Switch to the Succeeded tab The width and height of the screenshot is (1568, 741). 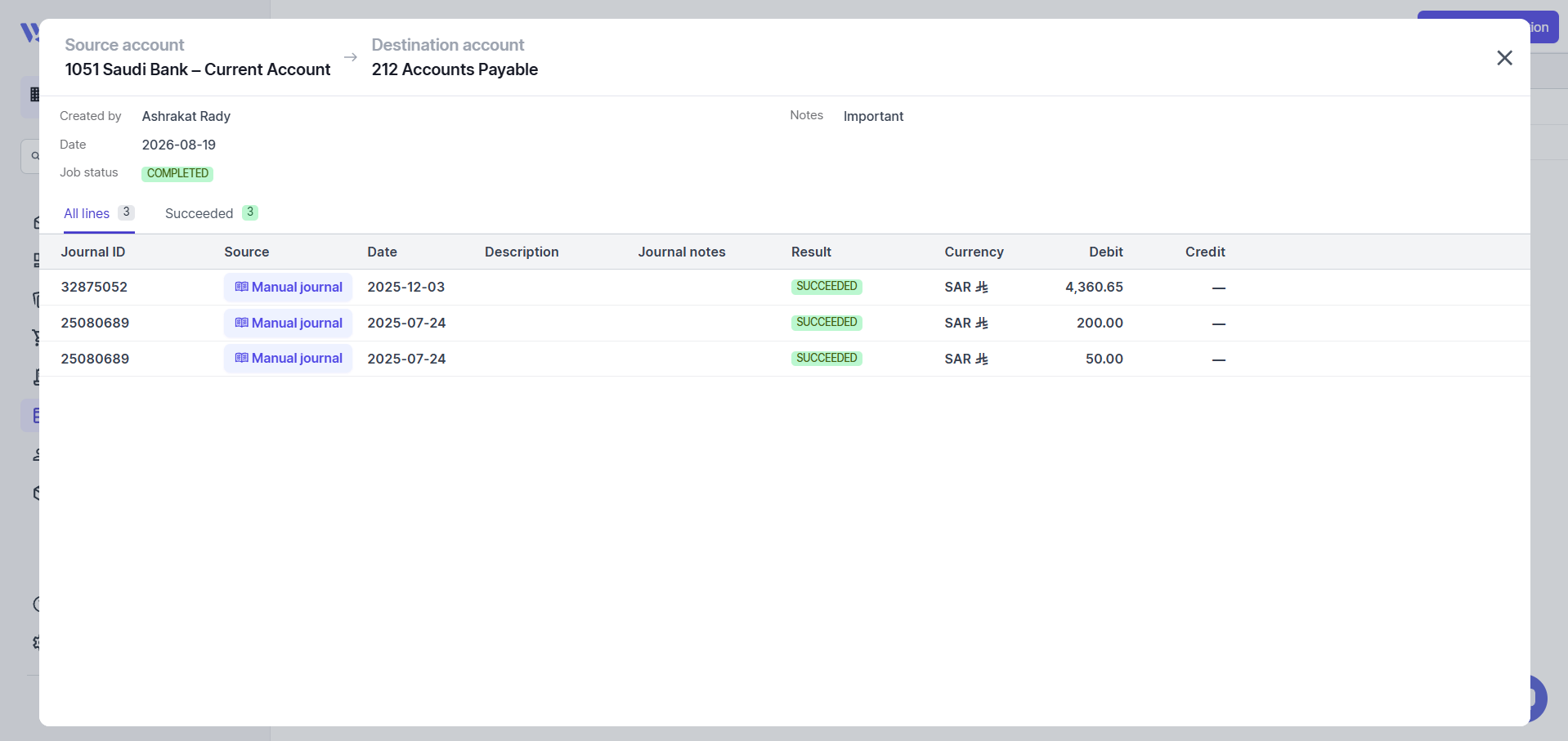coord(211,213)
